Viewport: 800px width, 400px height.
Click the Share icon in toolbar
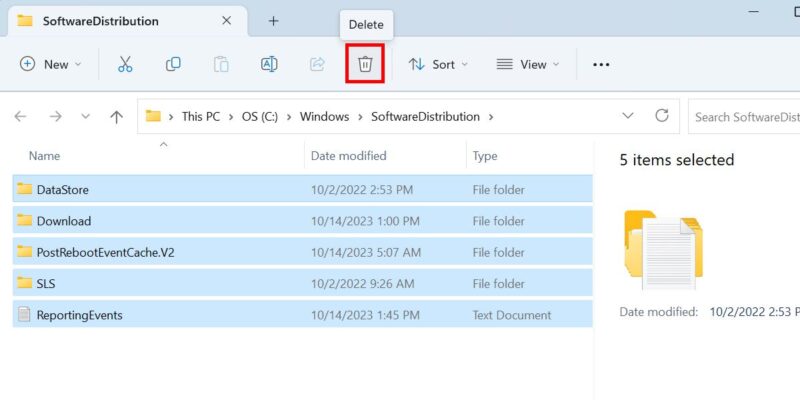click(317, 64)
